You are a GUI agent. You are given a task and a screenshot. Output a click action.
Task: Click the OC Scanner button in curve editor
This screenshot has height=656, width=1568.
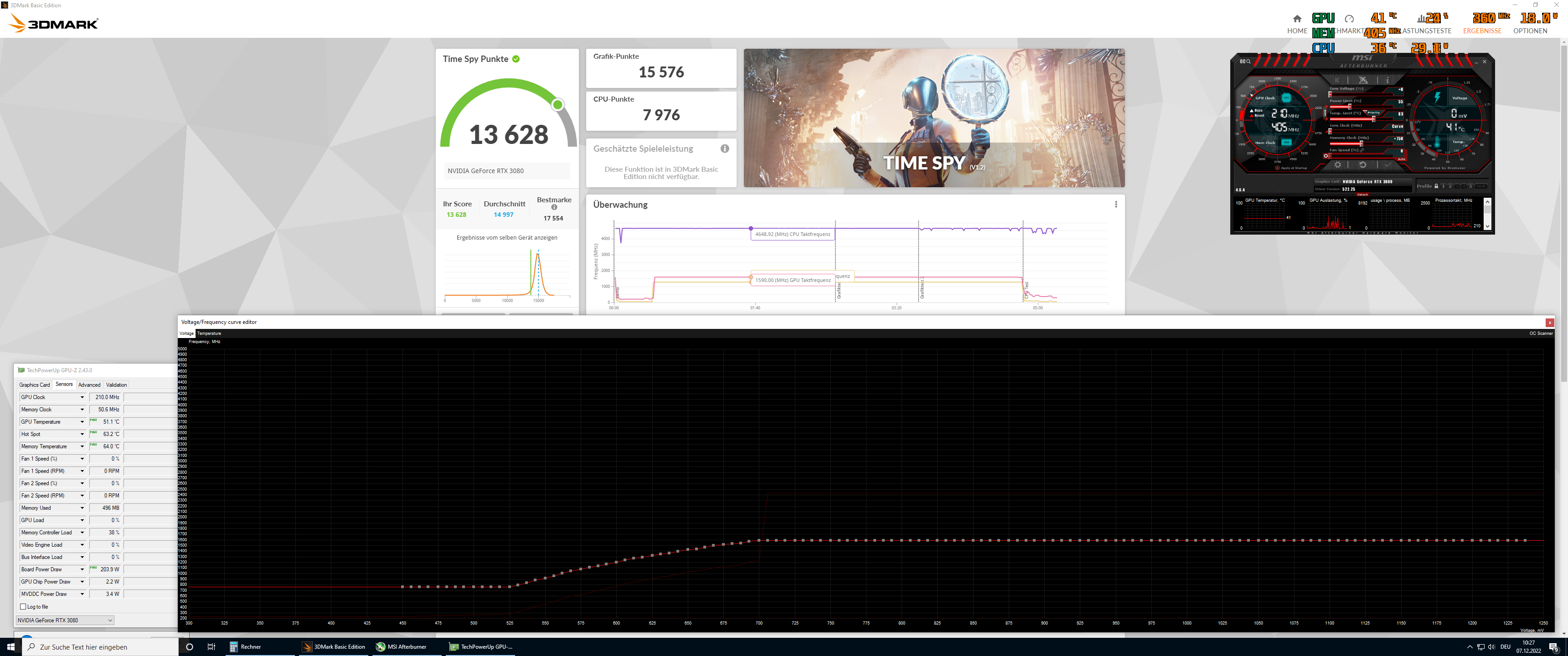1541,333
